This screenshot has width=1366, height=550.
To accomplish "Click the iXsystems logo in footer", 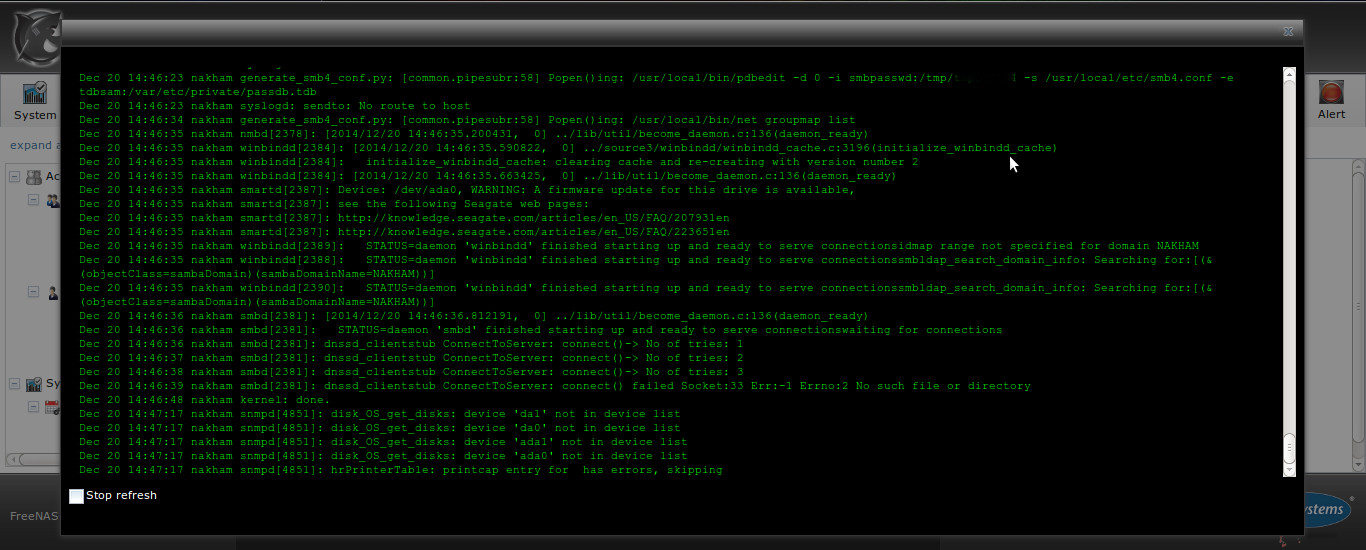I will tap(1330, 509).
